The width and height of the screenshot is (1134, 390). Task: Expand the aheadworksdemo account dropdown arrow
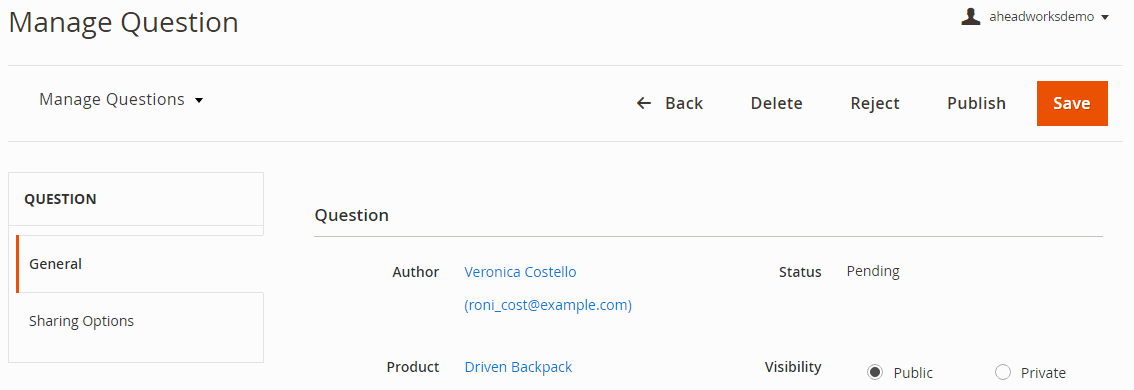1104,17
